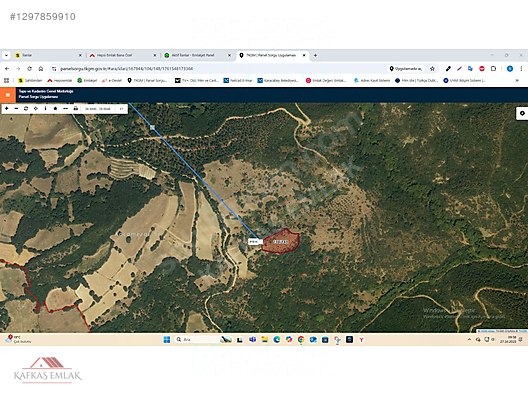Viewport: 528px width, 396px height.
Task: Open the Adres Kayıt Sistemi bookmark
Action: pos(372,80)
